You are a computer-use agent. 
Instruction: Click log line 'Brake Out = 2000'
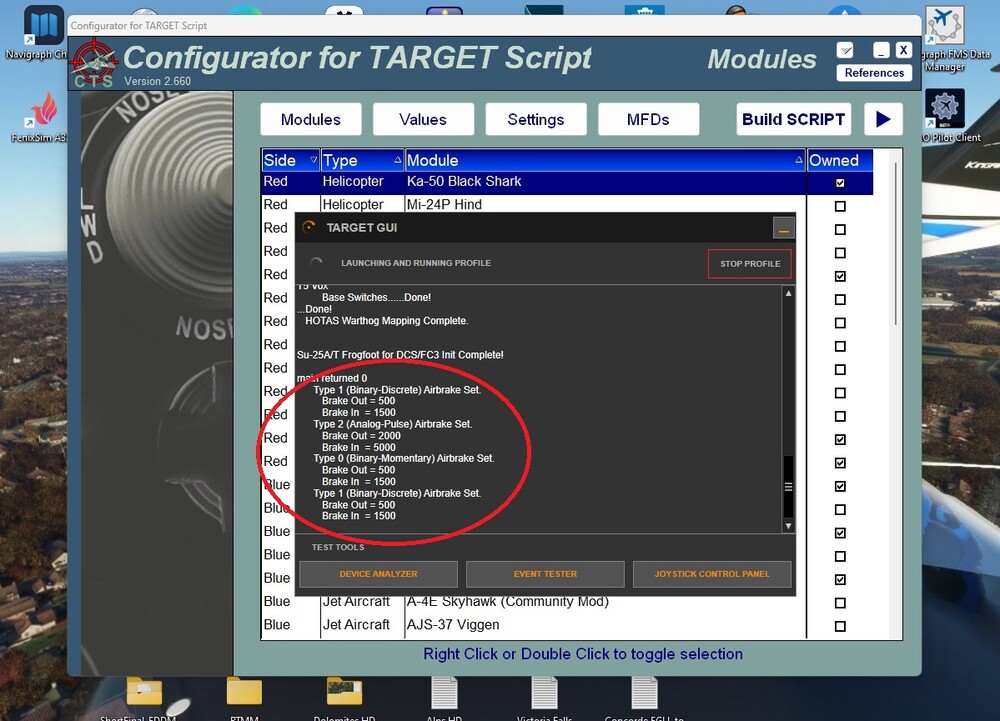tap(361, 436)
